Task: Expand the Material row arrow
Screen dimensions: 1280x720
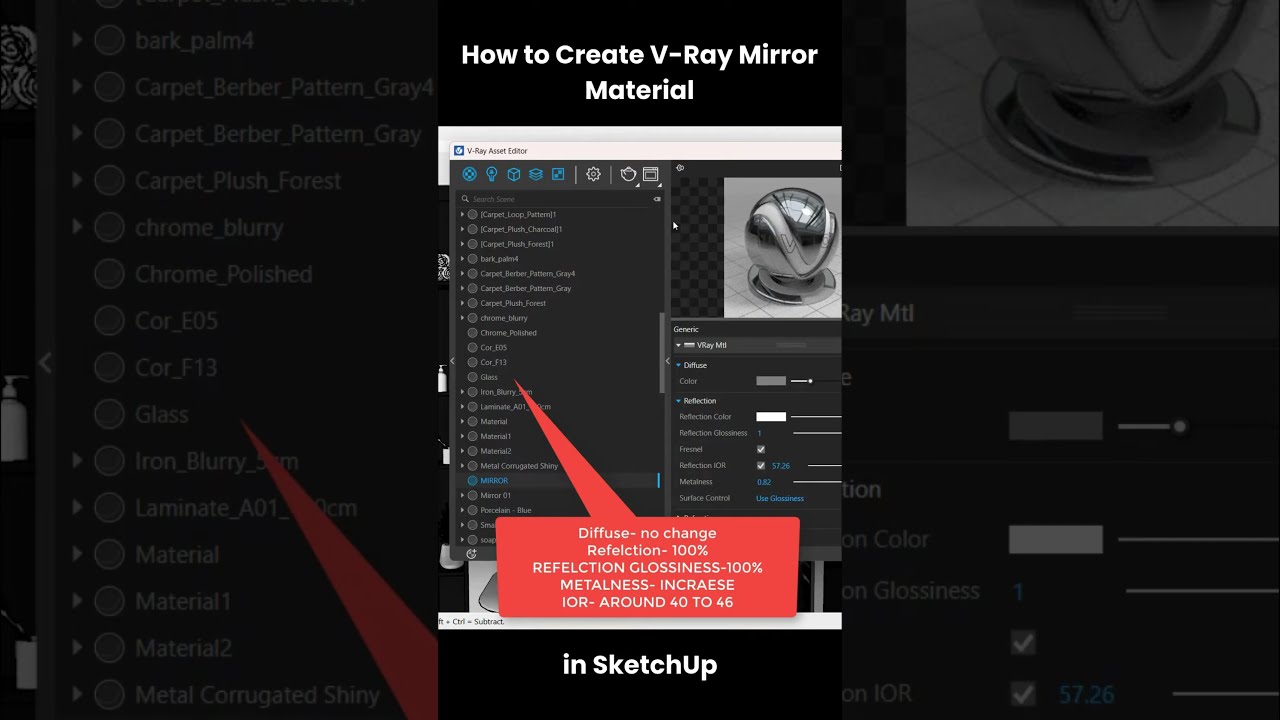Action: (x=462, y=421)
